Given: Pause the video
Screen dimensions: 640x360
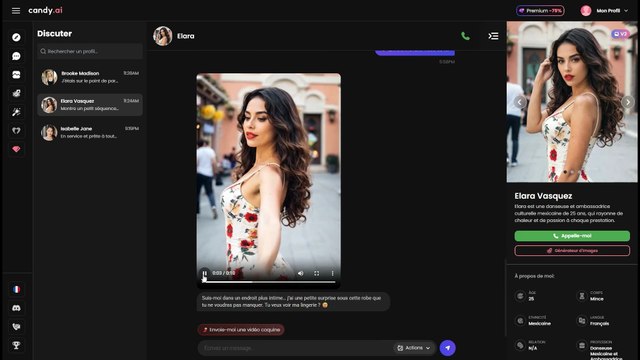Looking at the screenshot, I should pos(204,273).
